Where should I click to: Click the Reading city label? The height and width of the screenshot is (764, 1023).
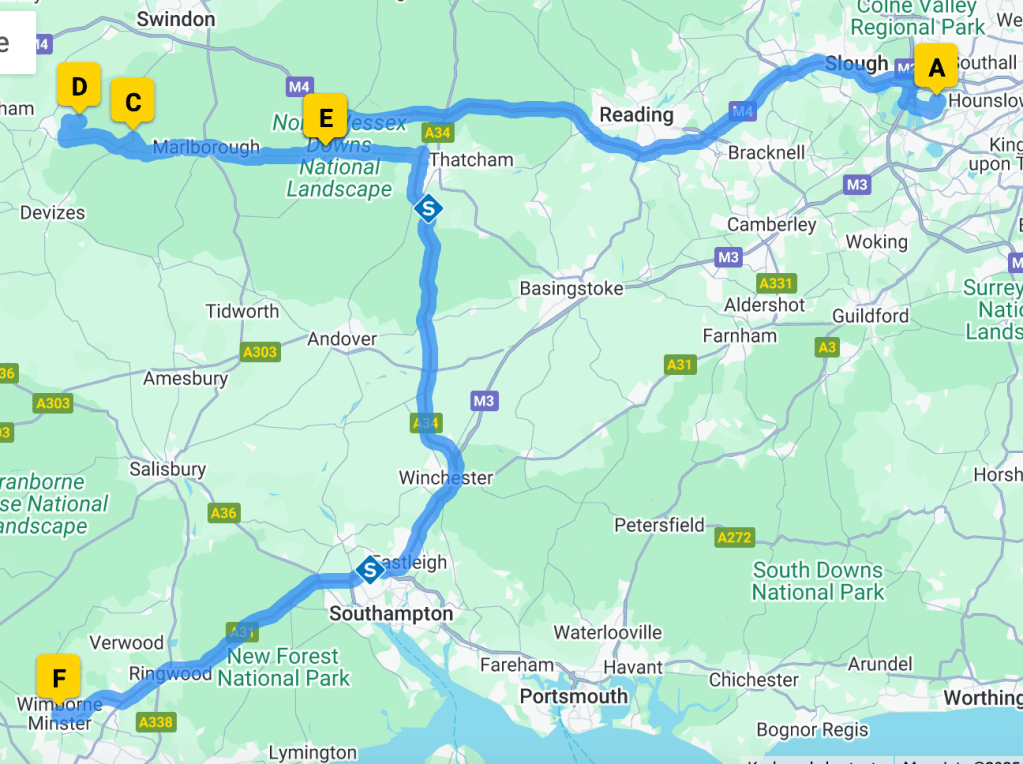coord(636,115)
